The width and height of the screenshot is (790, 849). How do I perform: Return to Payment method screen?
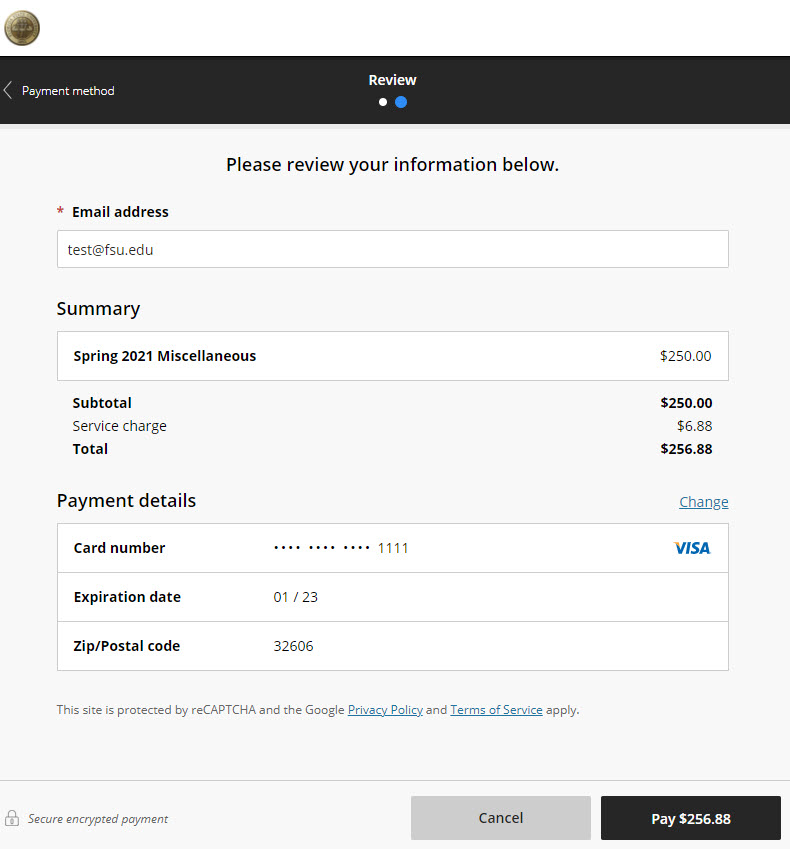pyautogui.click(x=67, y=90)
